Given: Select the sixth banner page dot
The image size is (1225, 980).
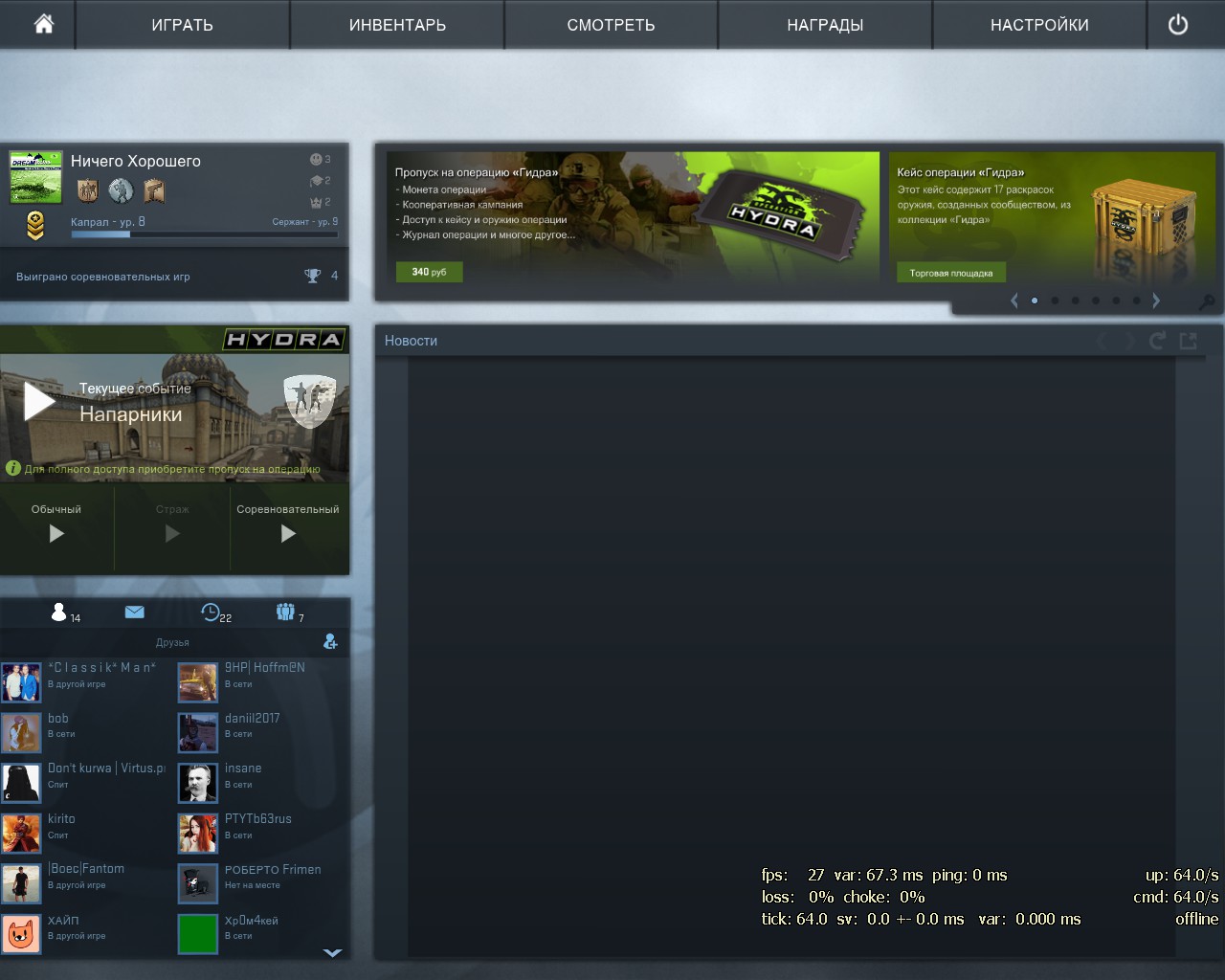Looking at the screenshot, I should pyautogui.click(x=1136, y=301).
